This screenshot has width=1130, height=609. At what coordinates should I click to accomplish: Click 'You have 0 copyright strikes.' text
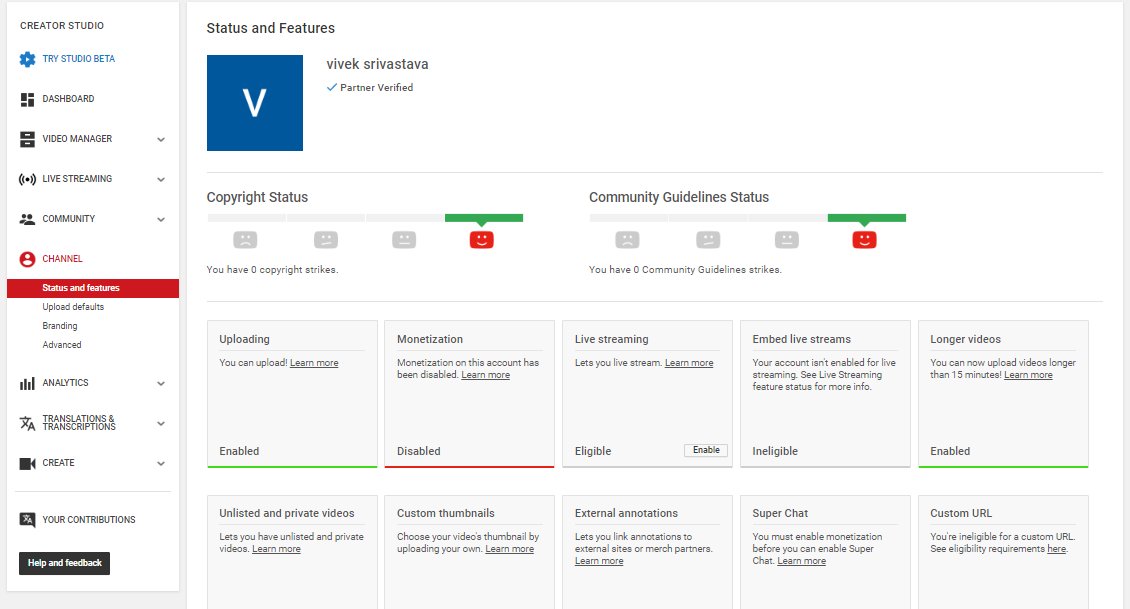(x=272, y=270)
